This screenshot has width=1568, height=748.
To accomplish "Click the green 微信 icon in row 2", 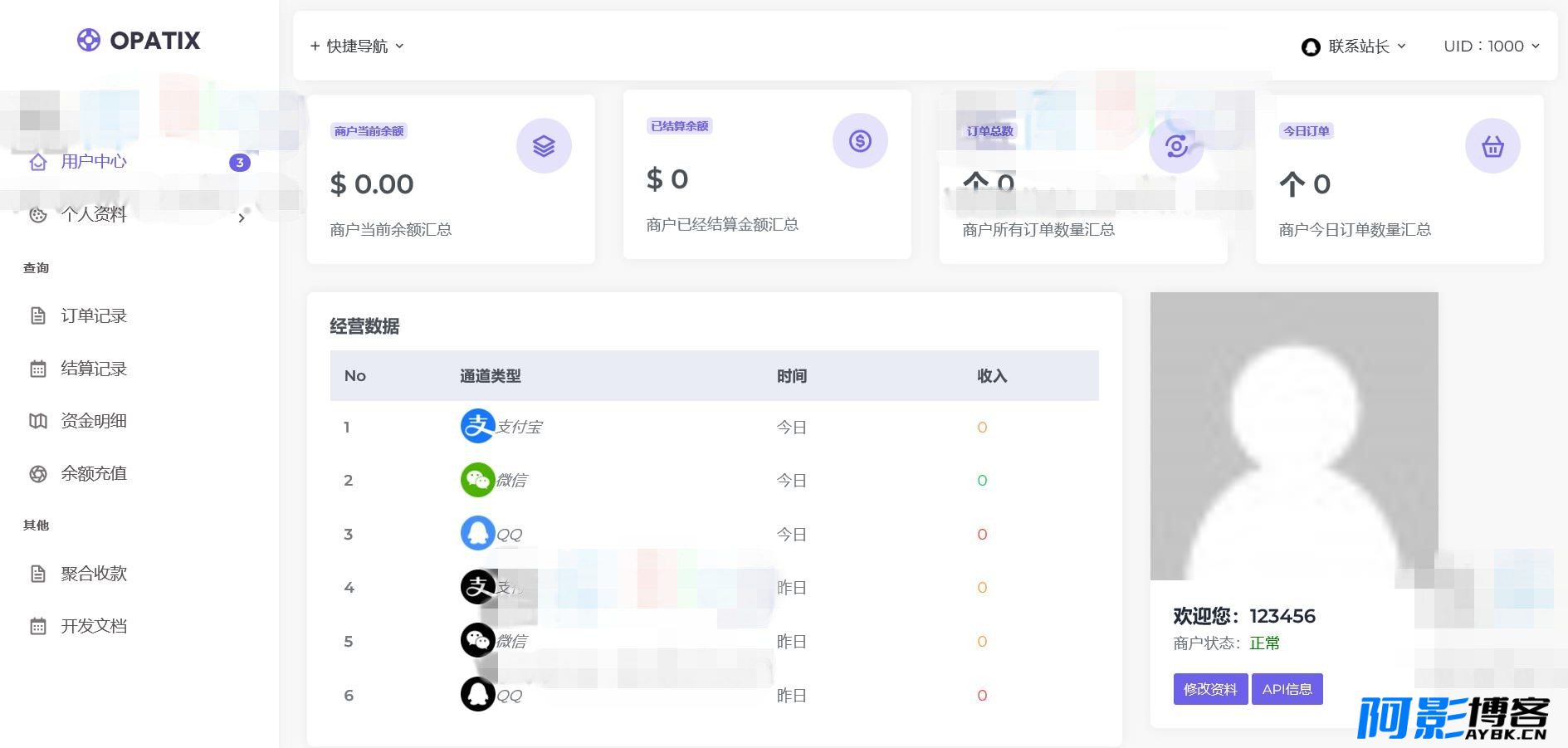I will click(x=477, y=480).
